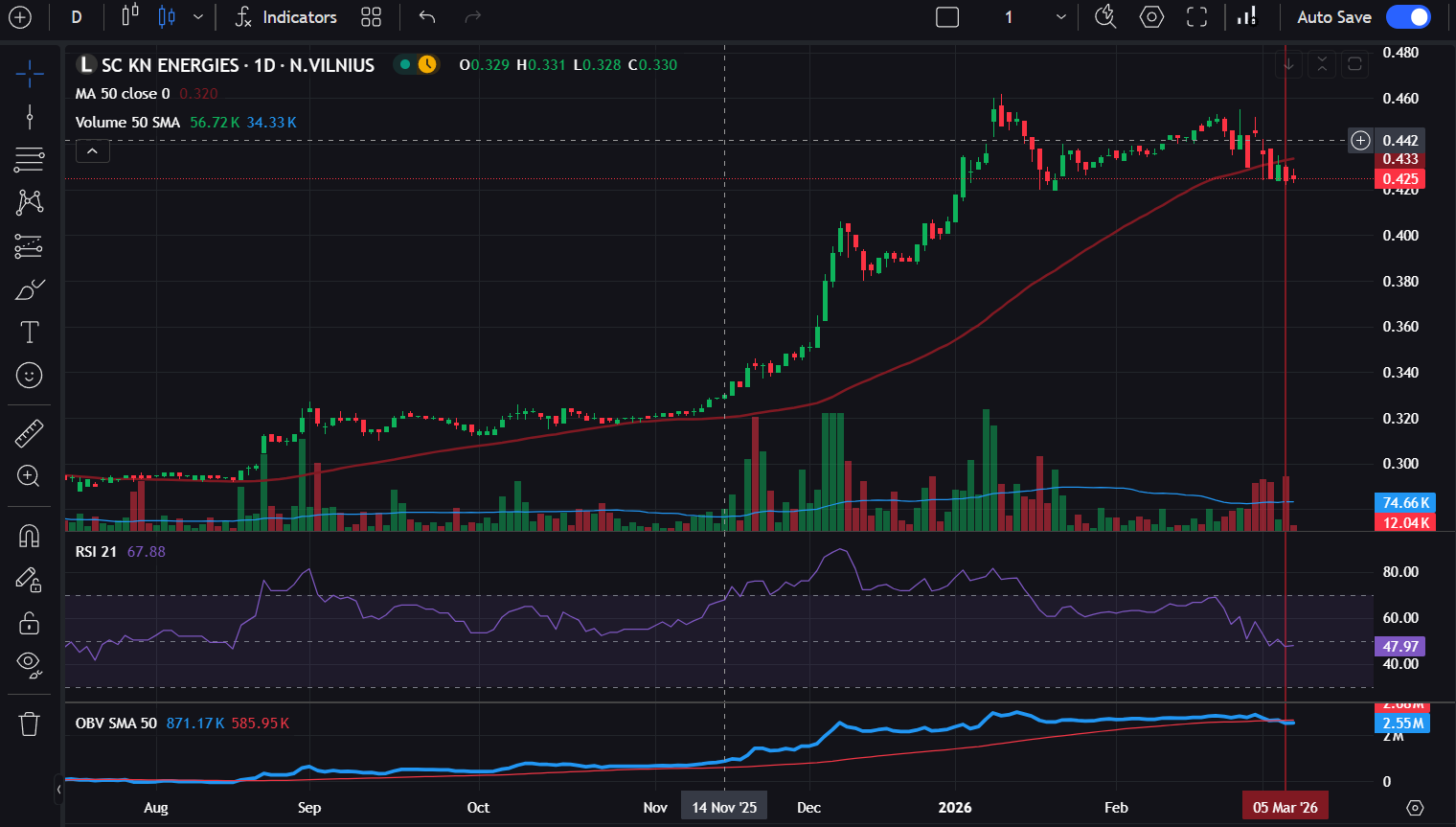Toggle the Auto Save switch
The image size is (1456, 827).
point(1408,17)
